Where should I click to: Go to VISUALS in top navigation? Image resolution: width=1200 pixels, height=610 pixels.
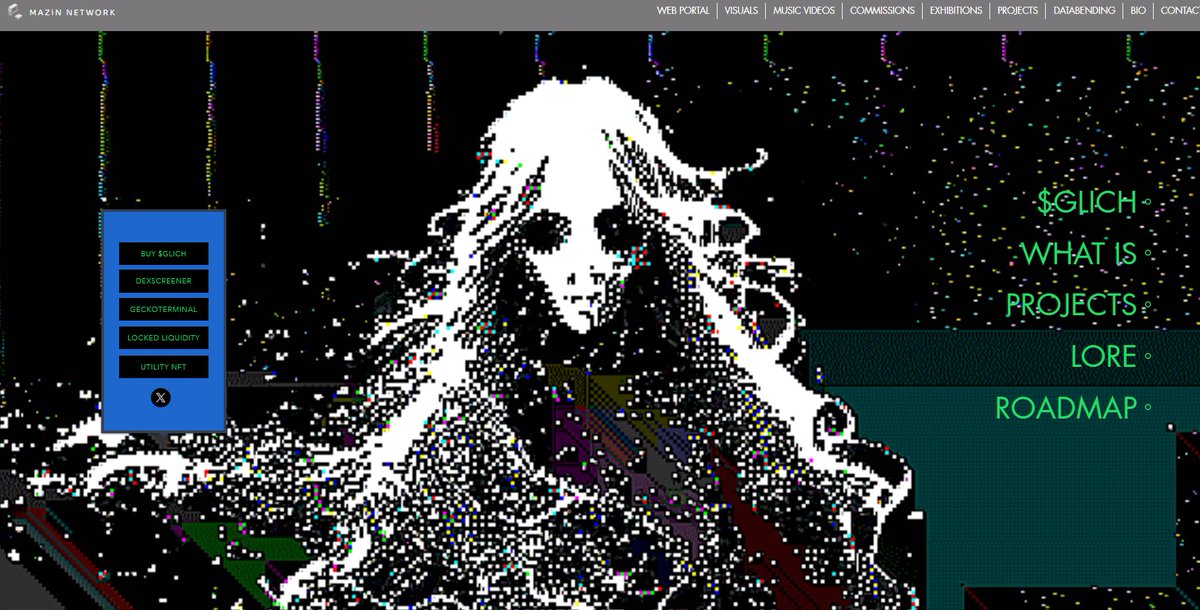click(x=741, y=11)
